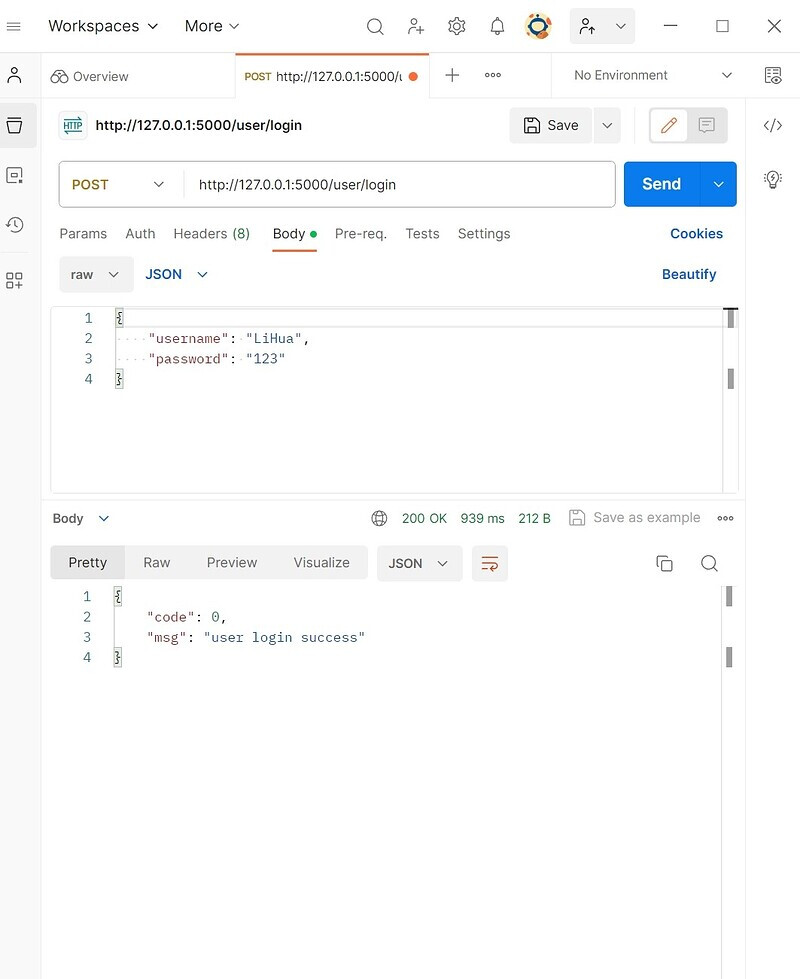Copy the response with copy icon
Screen dimensions: 800x979
(x=664, y=563)
